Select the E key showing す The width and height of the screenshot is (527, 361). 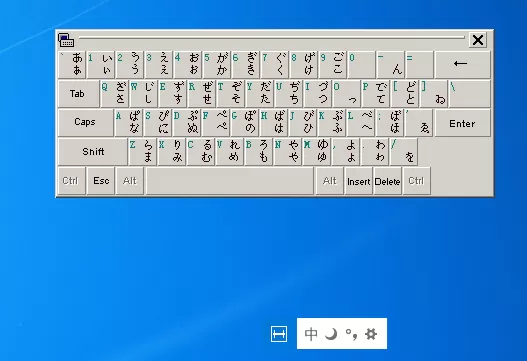coord(172,93)
